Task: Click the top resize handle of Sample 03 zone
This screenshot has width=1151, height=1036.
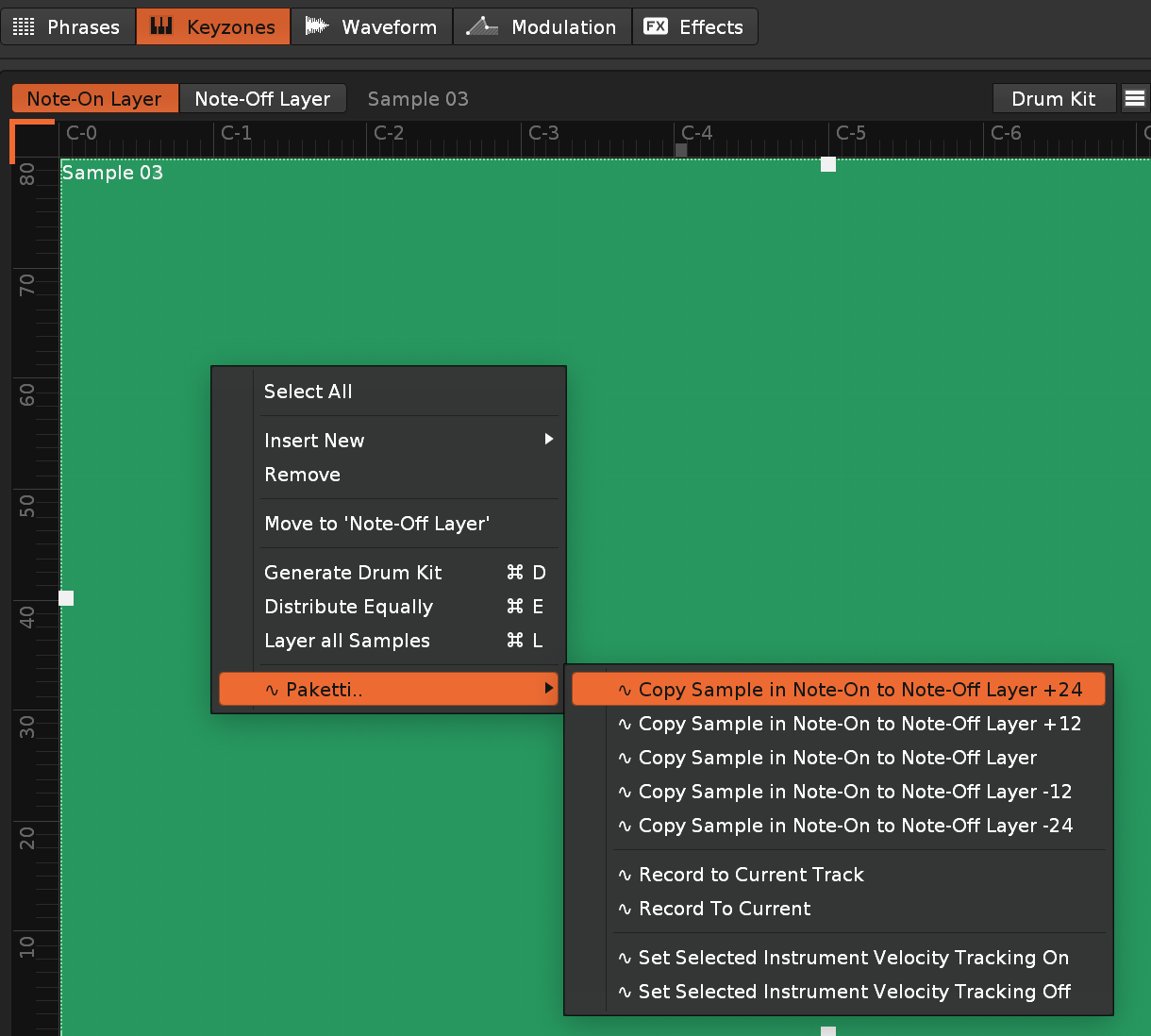Action: (x=828, y=164)
